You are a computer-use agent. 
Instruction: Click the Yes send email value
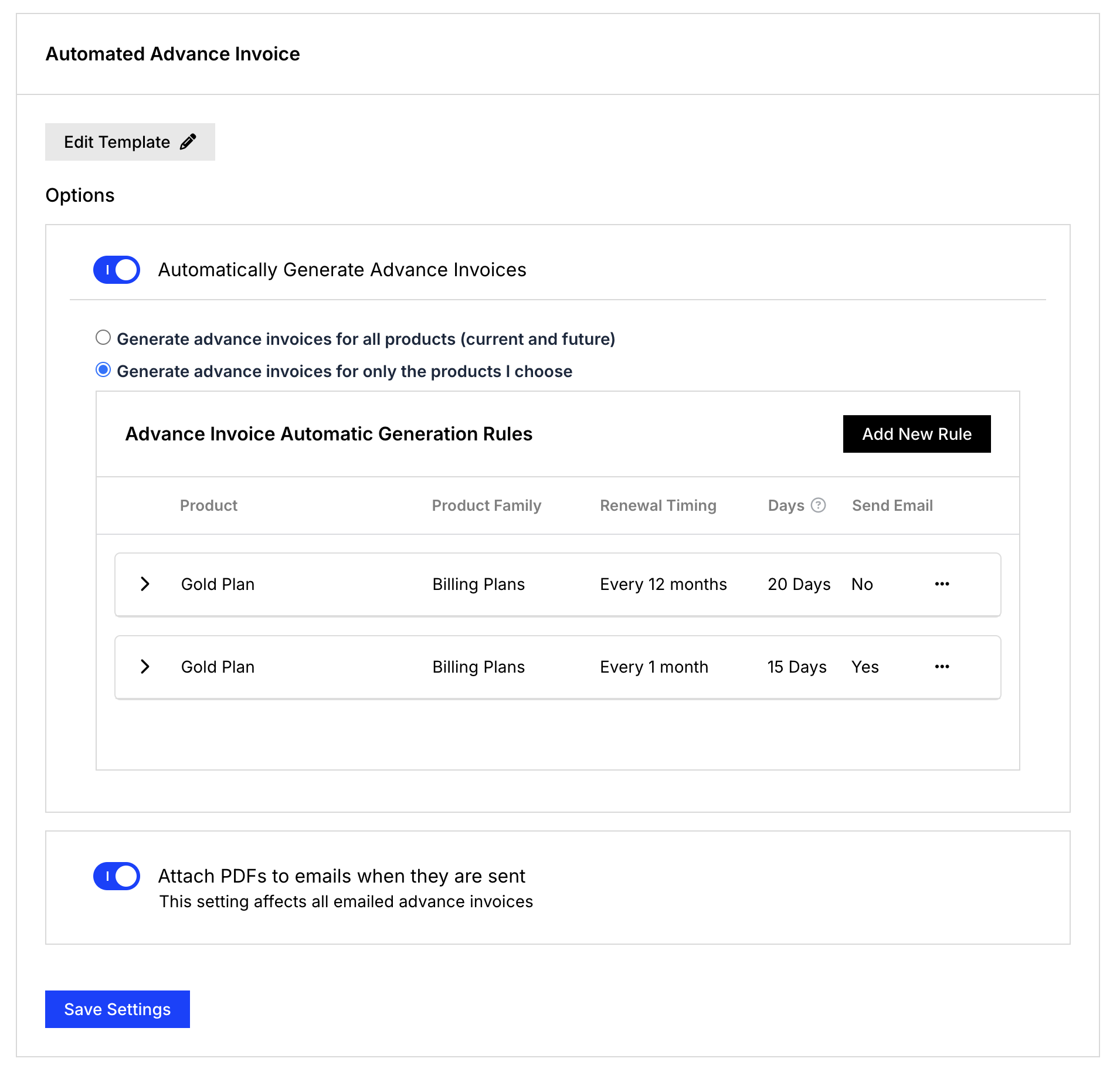[865, 667]
